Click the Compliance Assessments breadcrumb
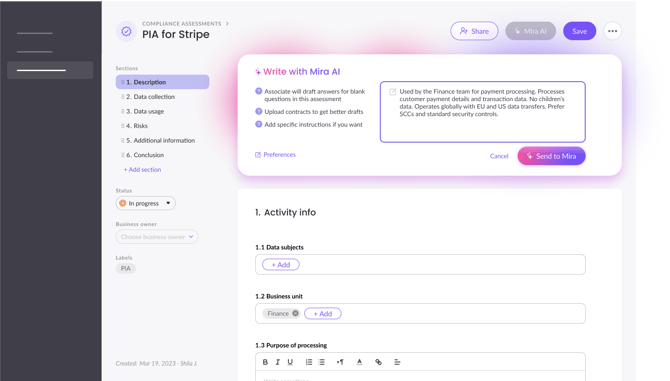 point(182,23)
